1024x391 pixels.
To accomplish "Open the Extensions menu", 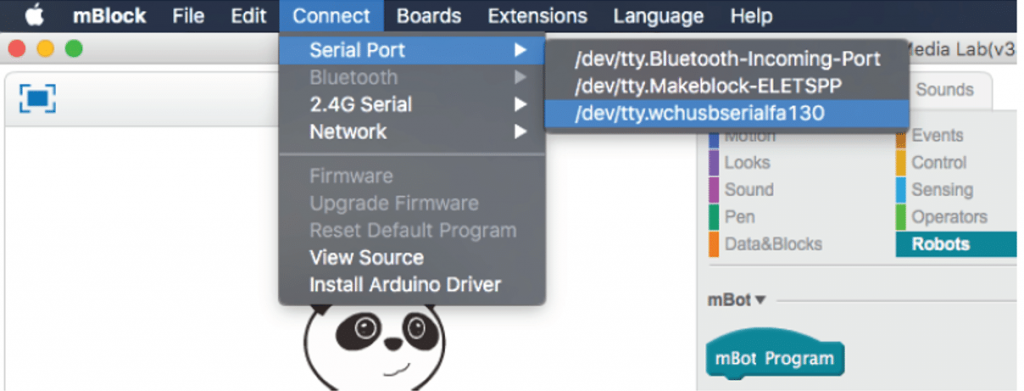I will coord(537,16).
